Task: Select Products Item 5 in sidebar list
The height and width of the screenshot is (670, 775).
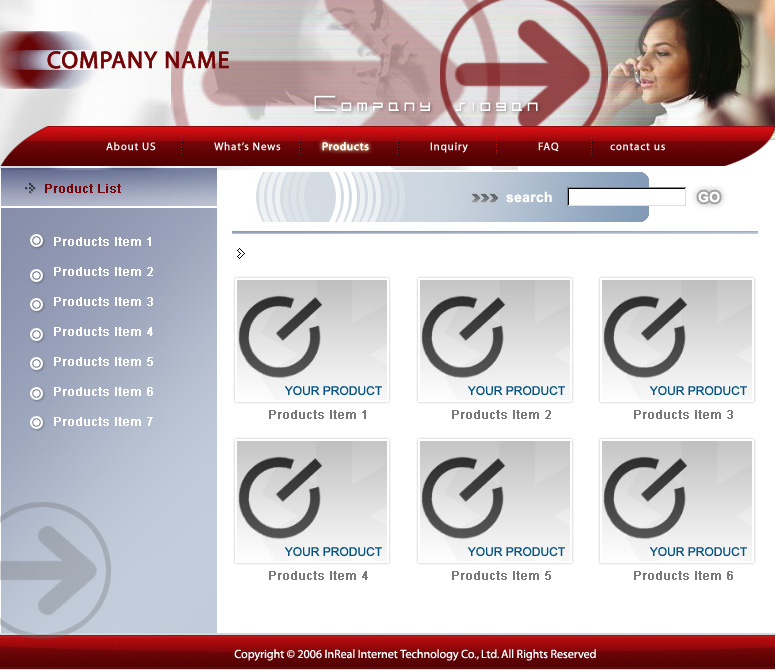Action: pyautogui.click(x=103, y=362)
